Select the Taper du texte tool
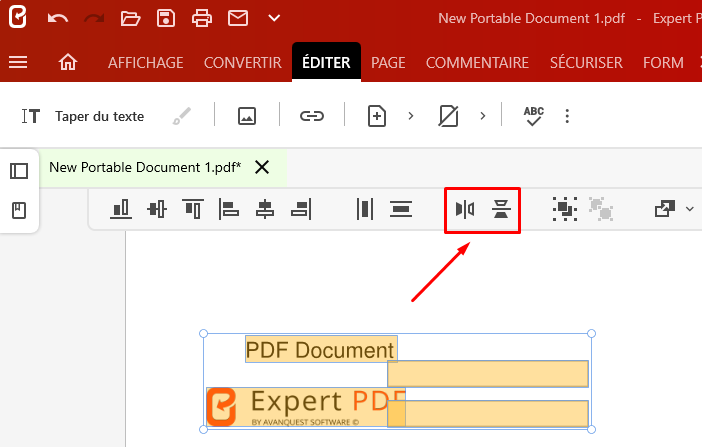This screenshot has height=447, width=702. click(83, 116)
